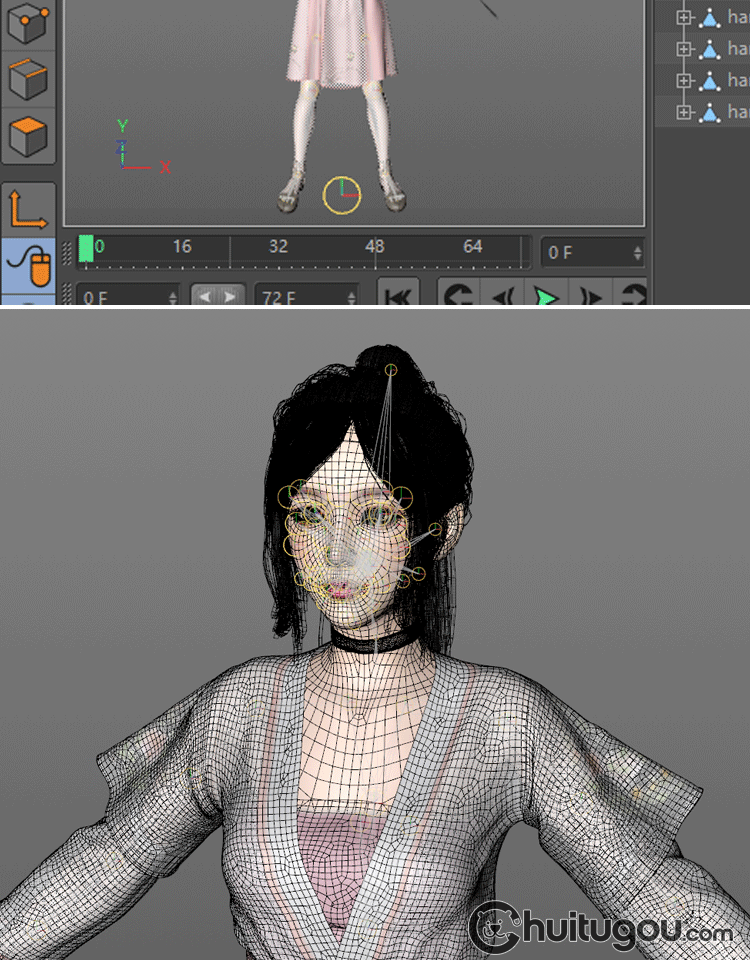Play the animation forwards

(x=545, y=296)
